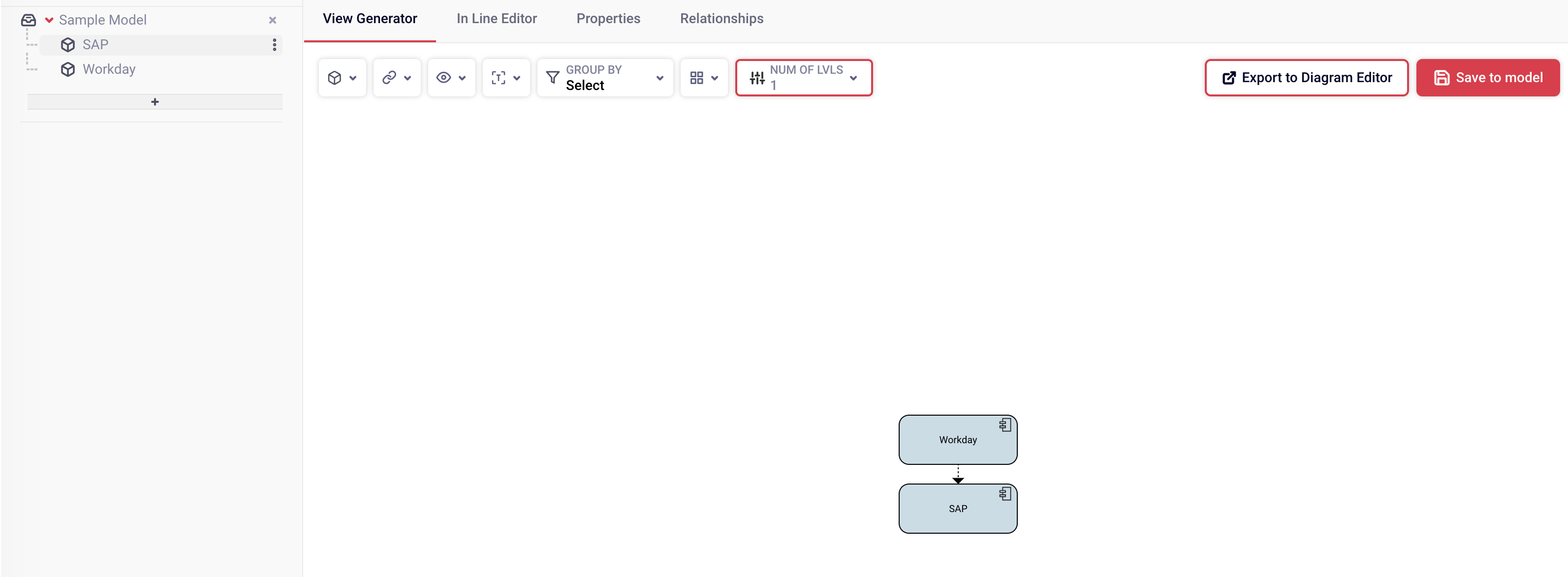Select the SAP node in the diagram
1568x577 pixels.
pos(957,508)
